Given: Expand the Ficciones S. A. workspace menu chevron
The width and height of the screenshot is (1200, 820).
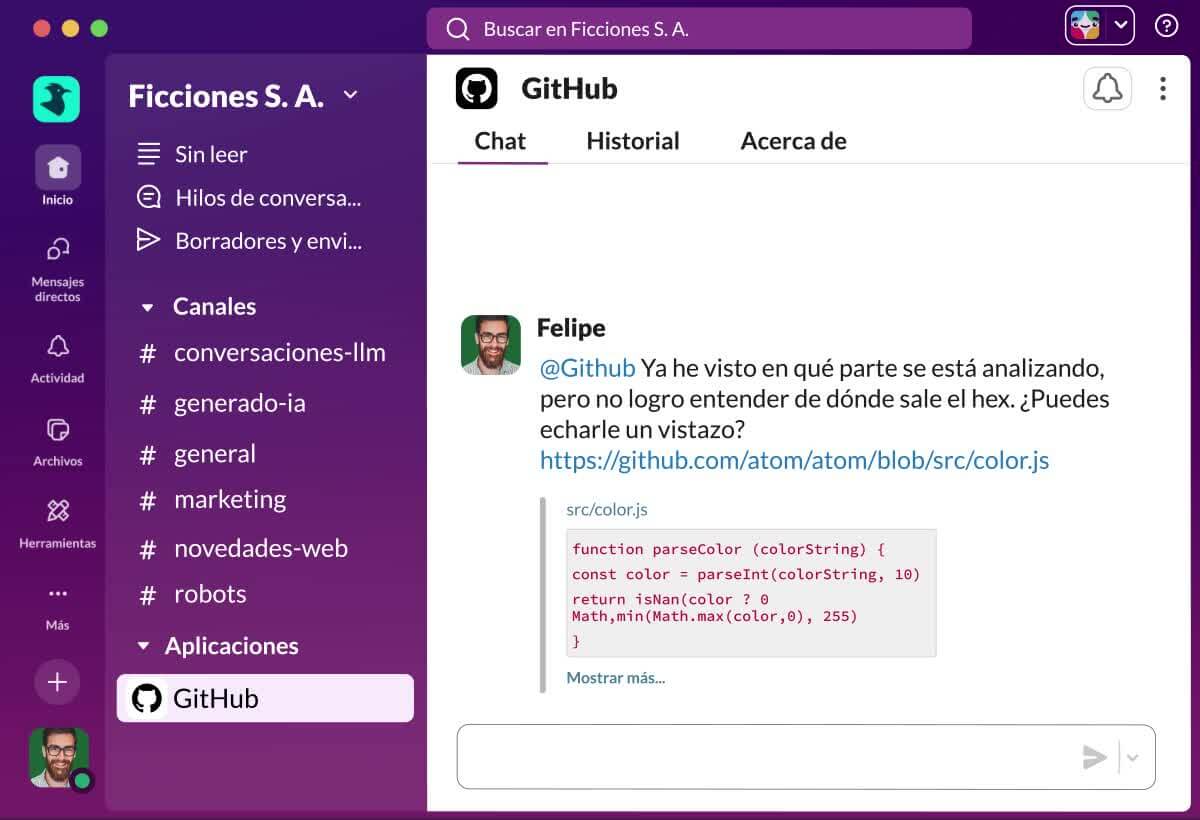Looking at the screenshot, I should [x=350, y=95].
